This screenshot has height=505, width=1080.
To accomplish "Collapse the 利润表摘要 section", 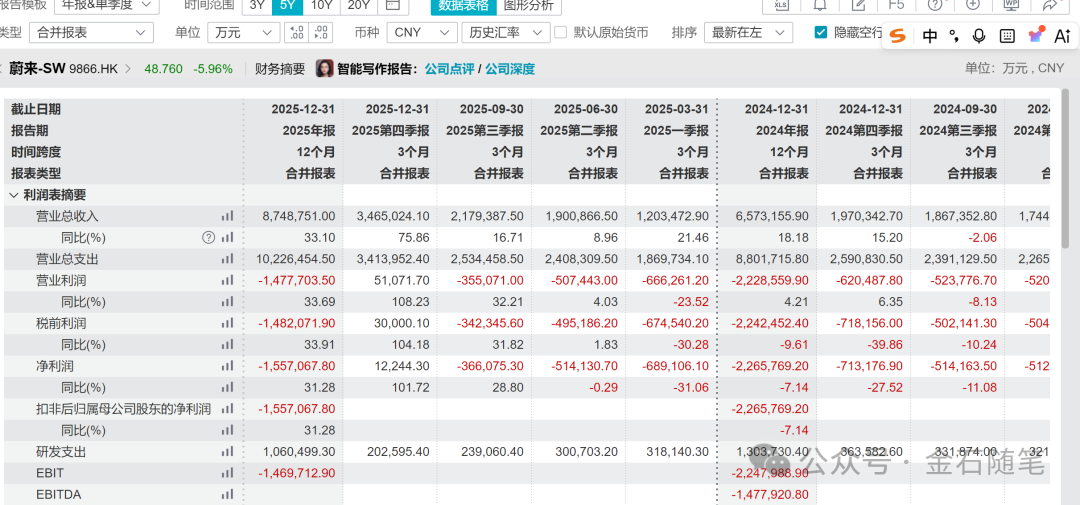I will click(14, 195).
